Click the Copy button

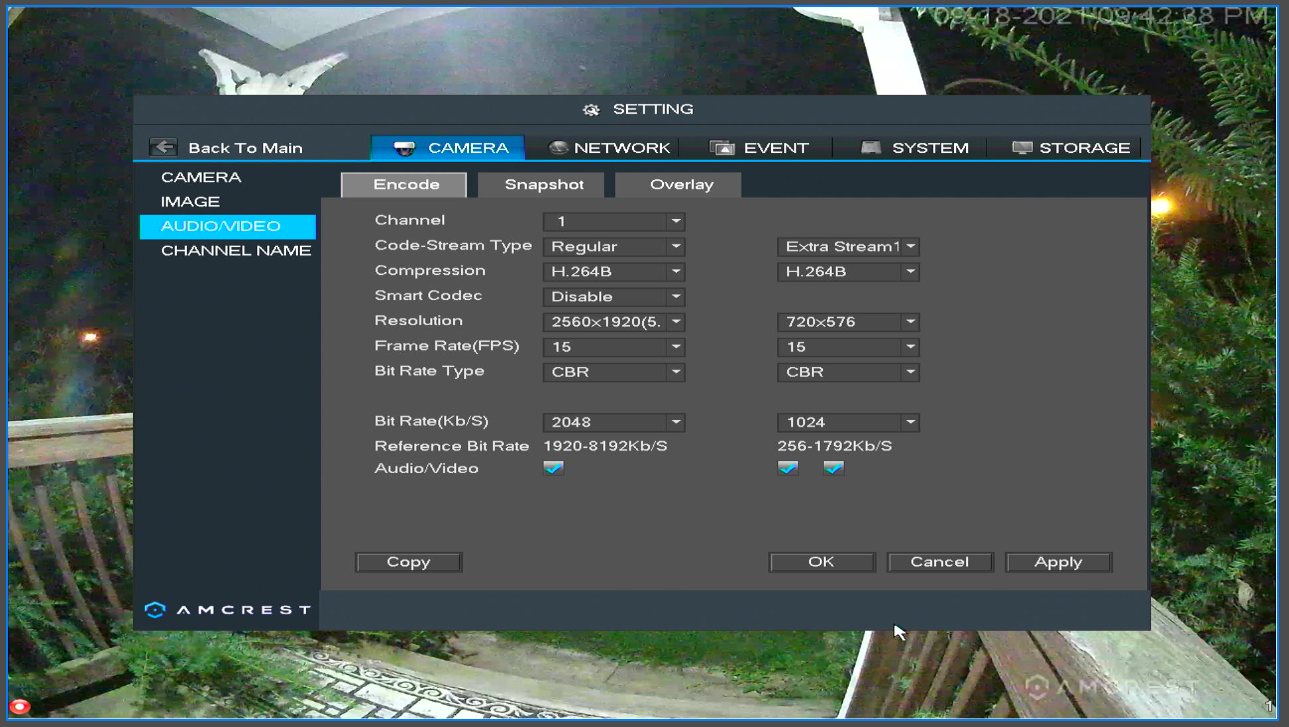408,562
